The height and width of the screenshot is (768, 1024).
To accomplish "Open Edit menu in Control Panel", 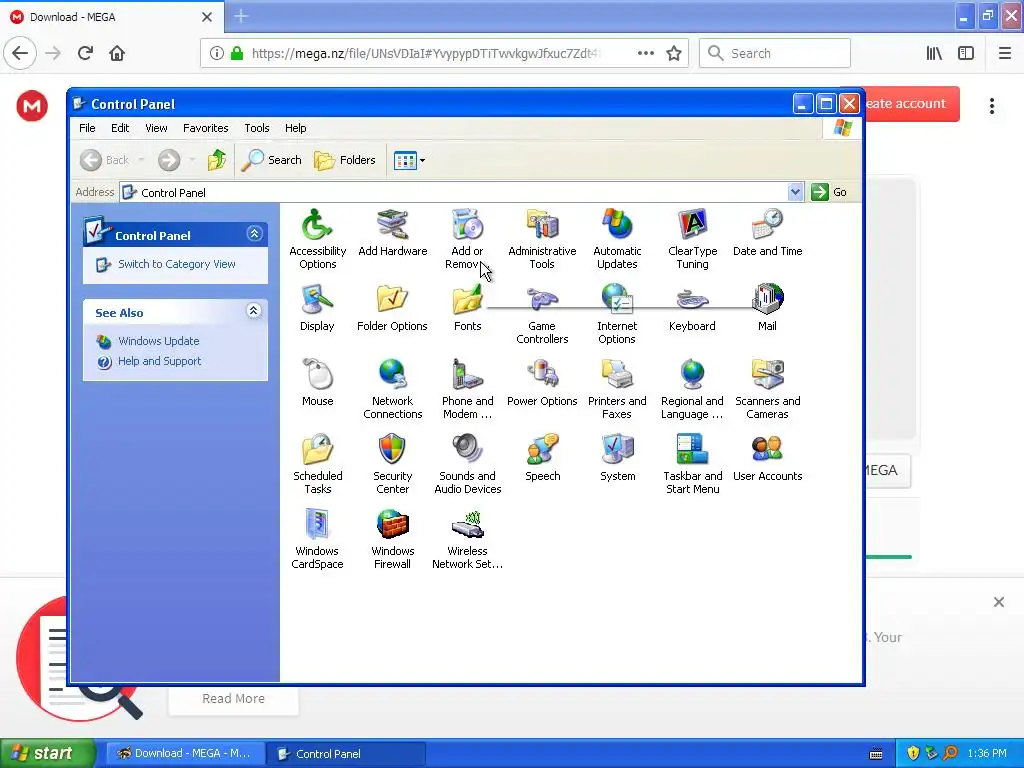I will coord(120,128).
